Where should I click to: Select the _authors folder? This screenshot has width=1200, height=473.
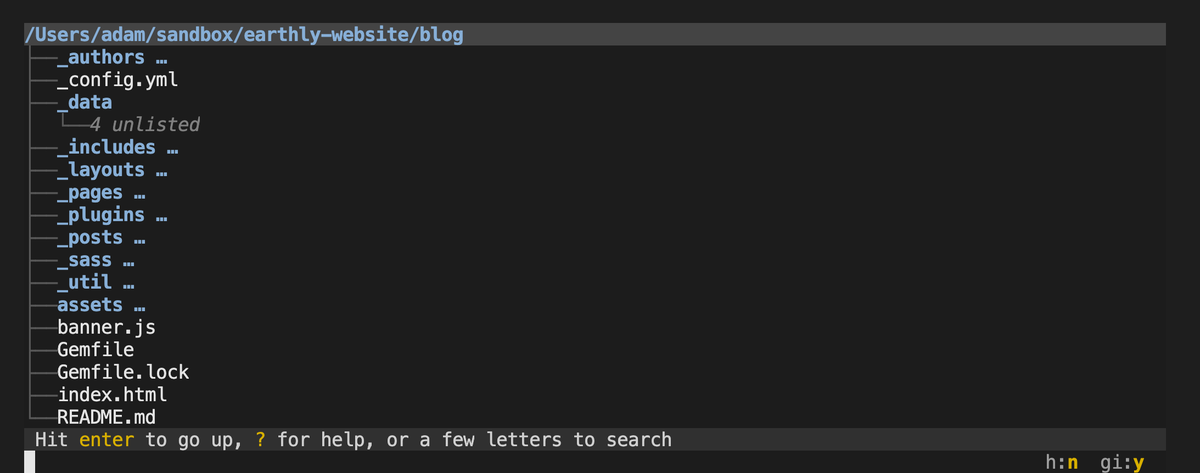[100, 58]
